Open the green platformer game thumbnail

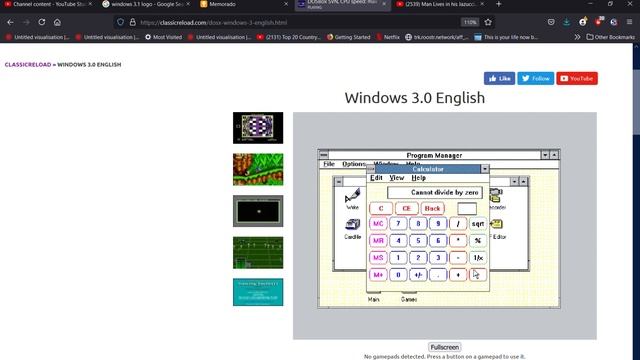258,169
